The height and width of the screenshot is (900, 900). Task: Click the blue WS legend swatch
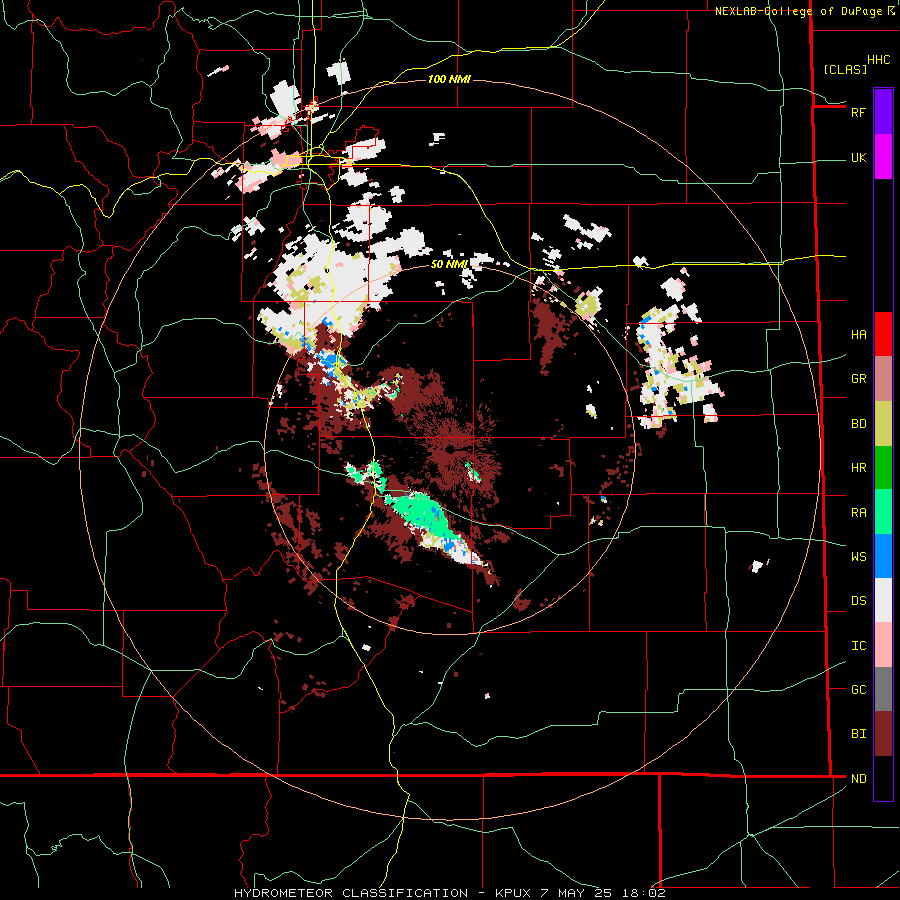coord(883,556)
